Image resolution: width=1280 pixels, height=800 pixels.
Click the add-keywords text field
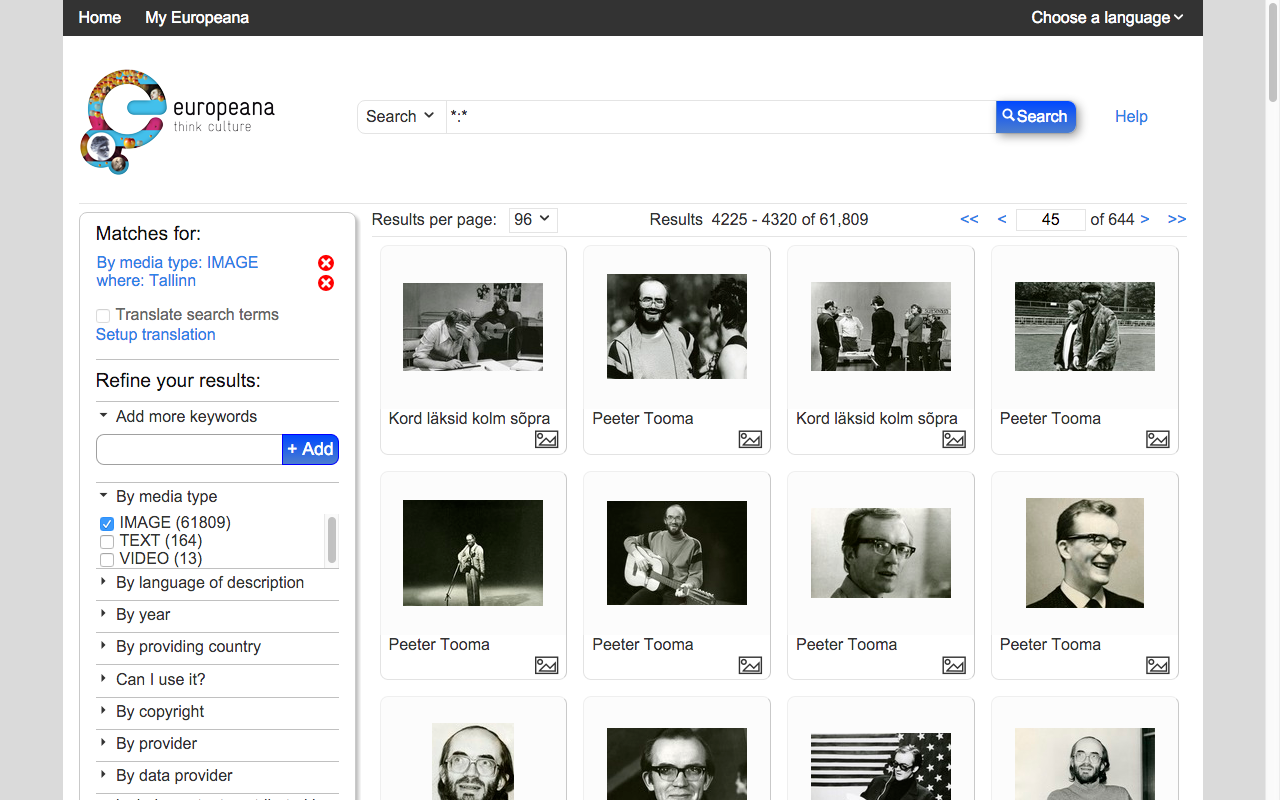coord(189,450)
